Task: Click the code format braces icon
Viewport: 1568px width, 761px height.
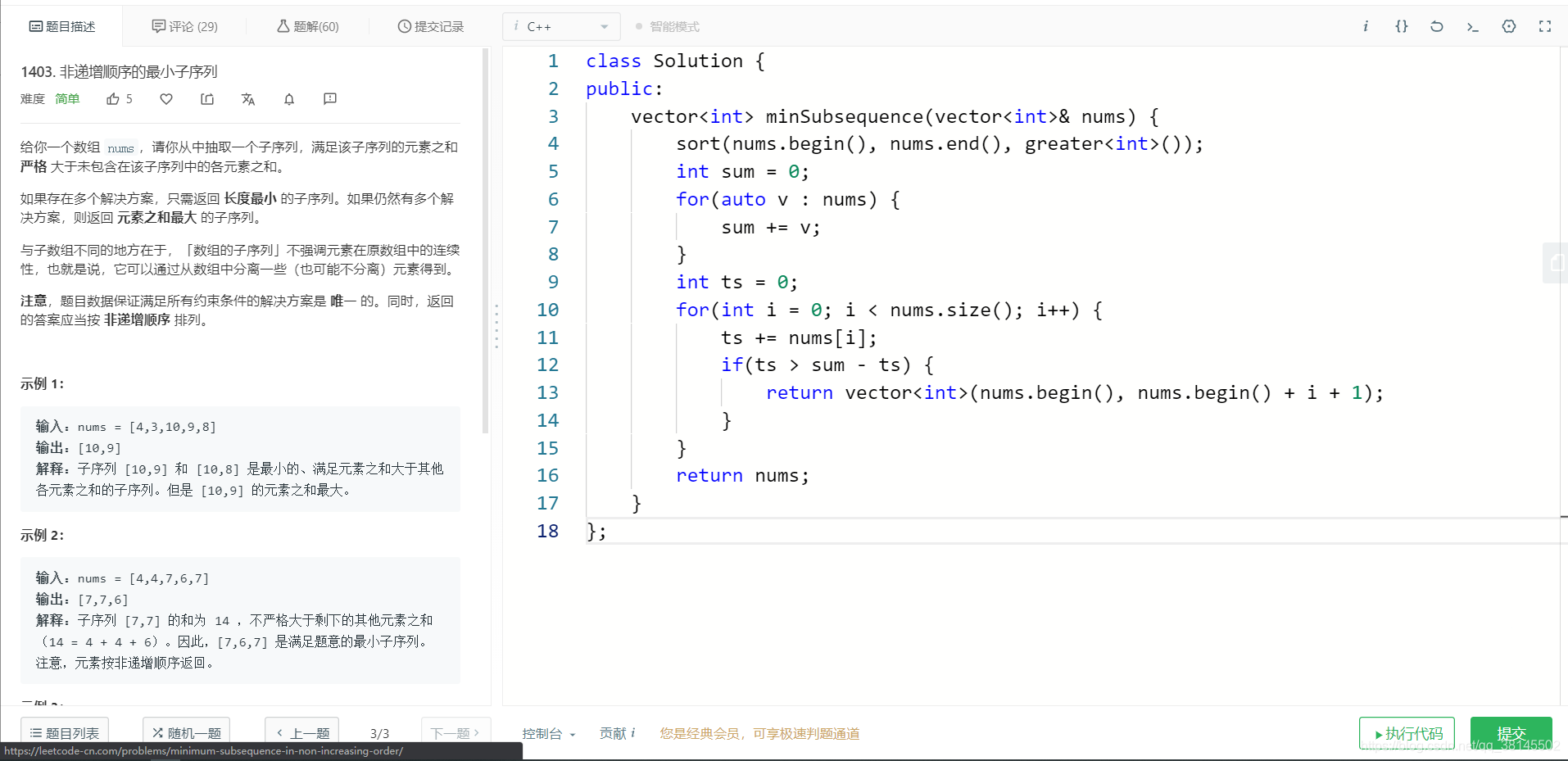Action: coord(1402,26)
